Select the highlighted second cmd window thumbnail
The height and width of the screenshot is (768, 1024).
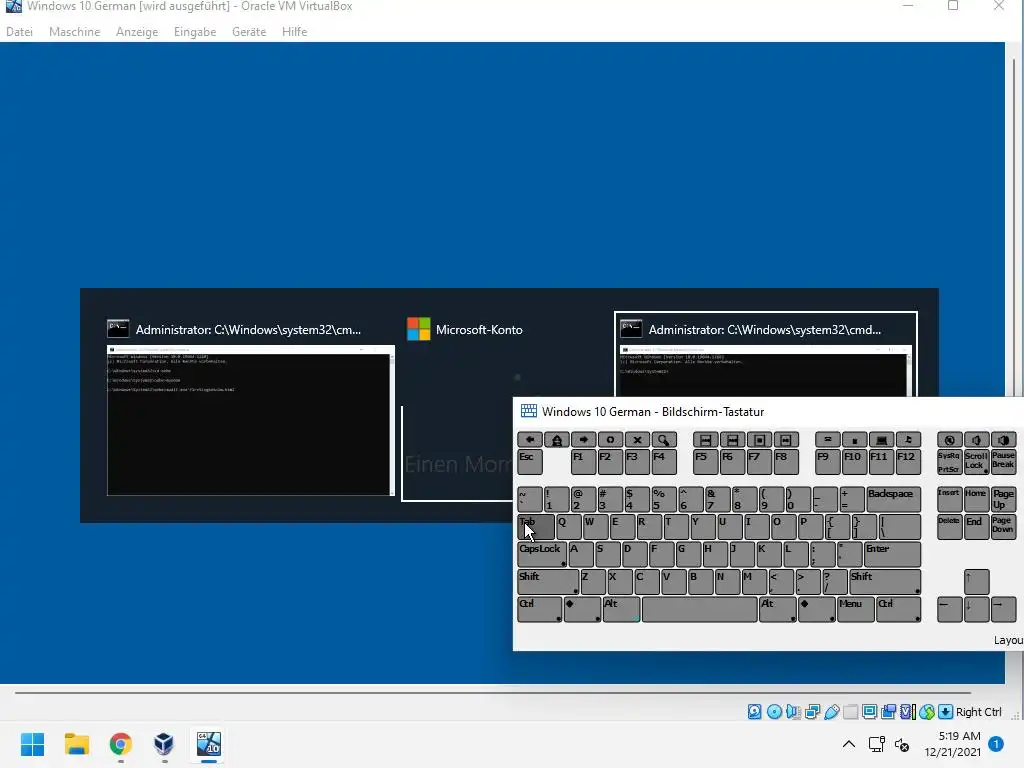[765, 355]
